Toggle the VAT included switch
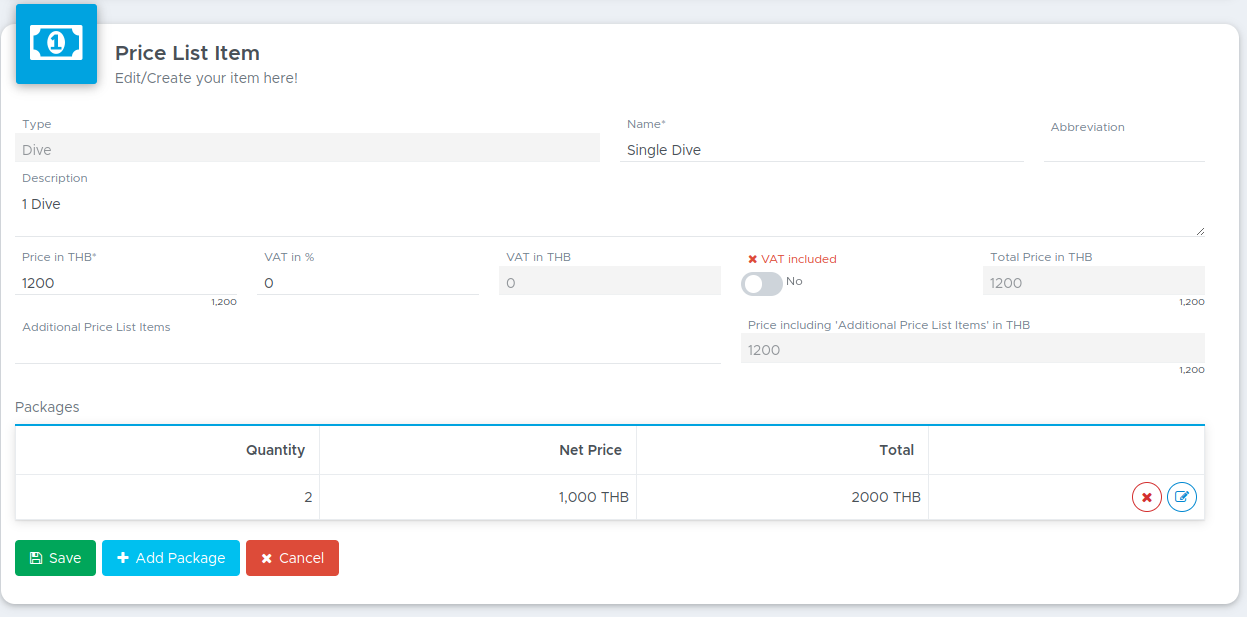 click(x=762, y=284)
